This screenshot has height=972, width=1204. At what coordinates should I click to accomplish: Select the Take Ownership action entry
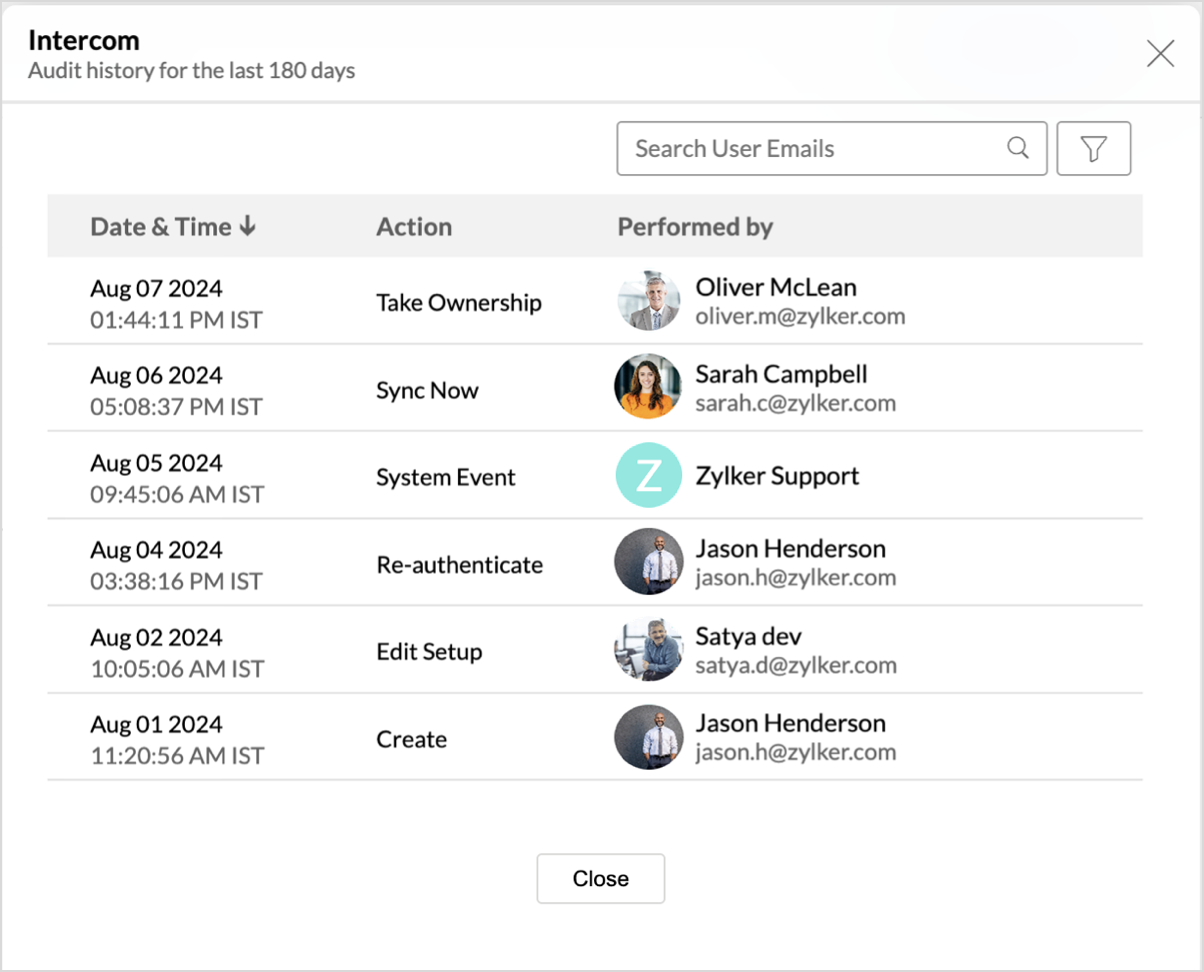(x=459, y=303)
